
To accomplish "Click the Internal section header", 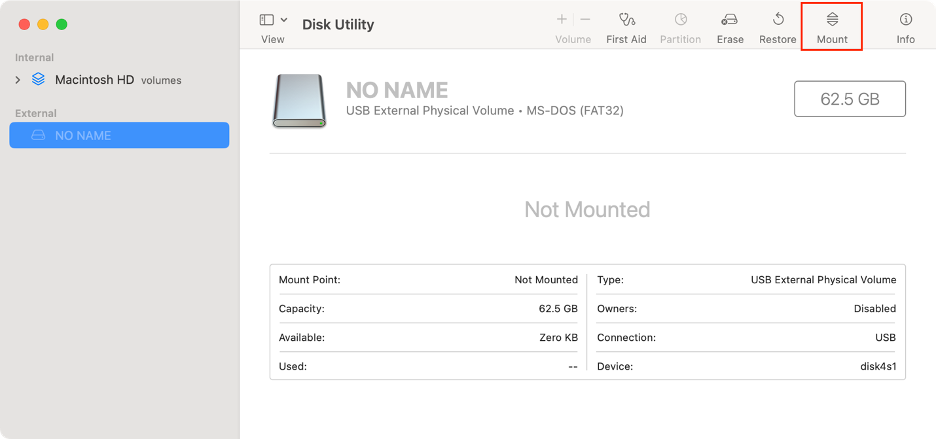I will coord(34,57).
